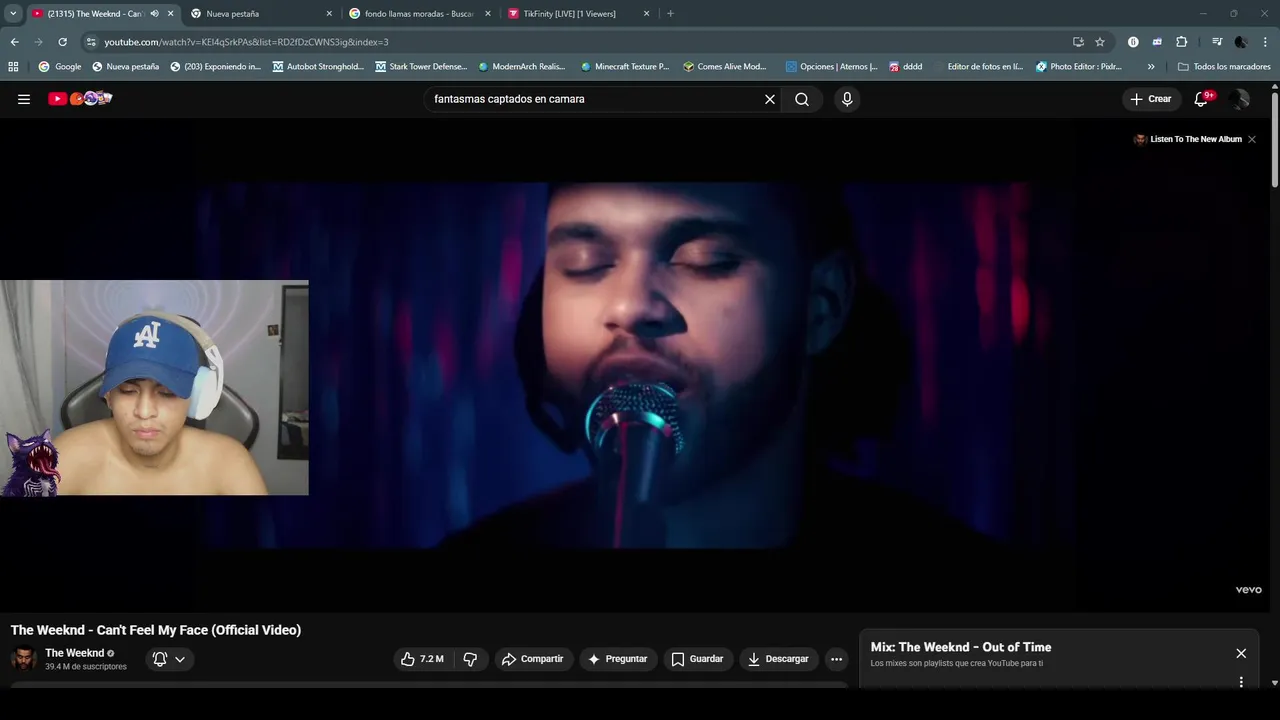Image resolution: width=1280 pixels, height=720 pixels.
Task: Select the address bar URL
Action: [x=246, y=42]
